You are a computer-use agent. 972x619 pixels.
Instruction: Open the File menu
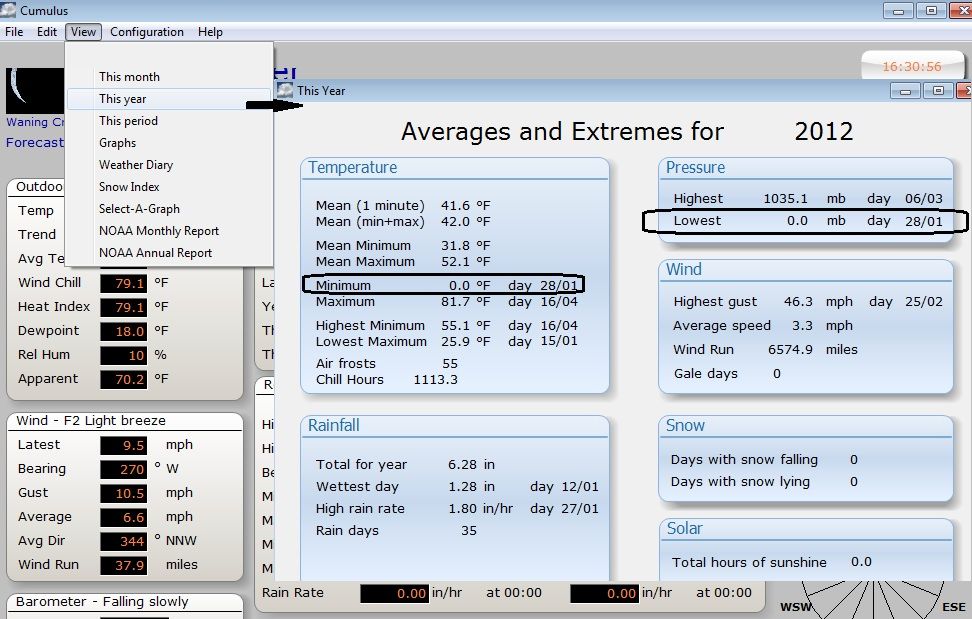pos(14,32)
